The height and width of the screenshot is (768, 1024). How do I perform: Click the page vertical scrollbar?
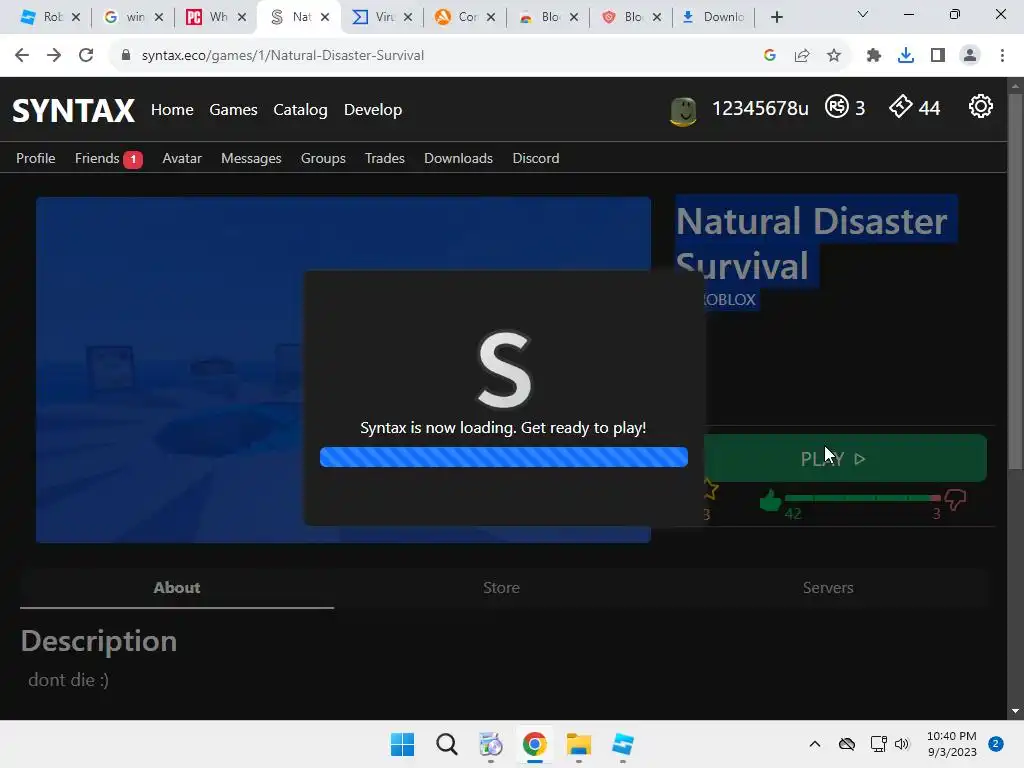point(1015,281)
